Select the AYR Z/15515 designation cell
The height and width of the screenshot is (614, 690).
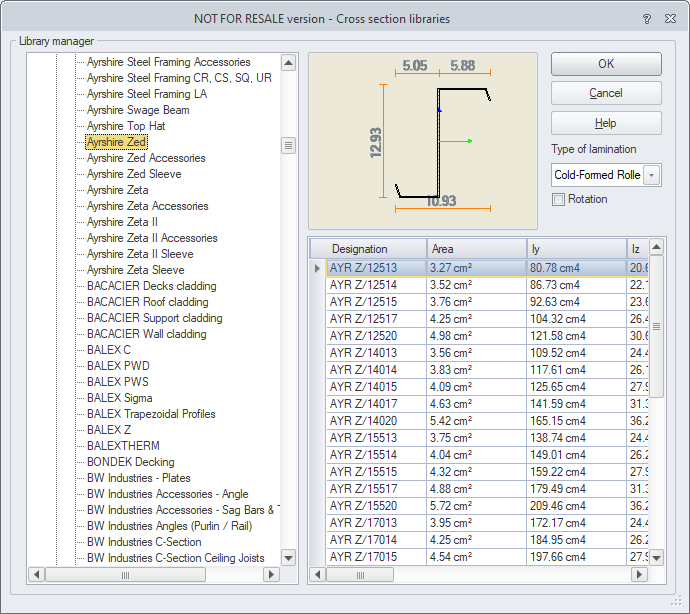click(377, 472)
